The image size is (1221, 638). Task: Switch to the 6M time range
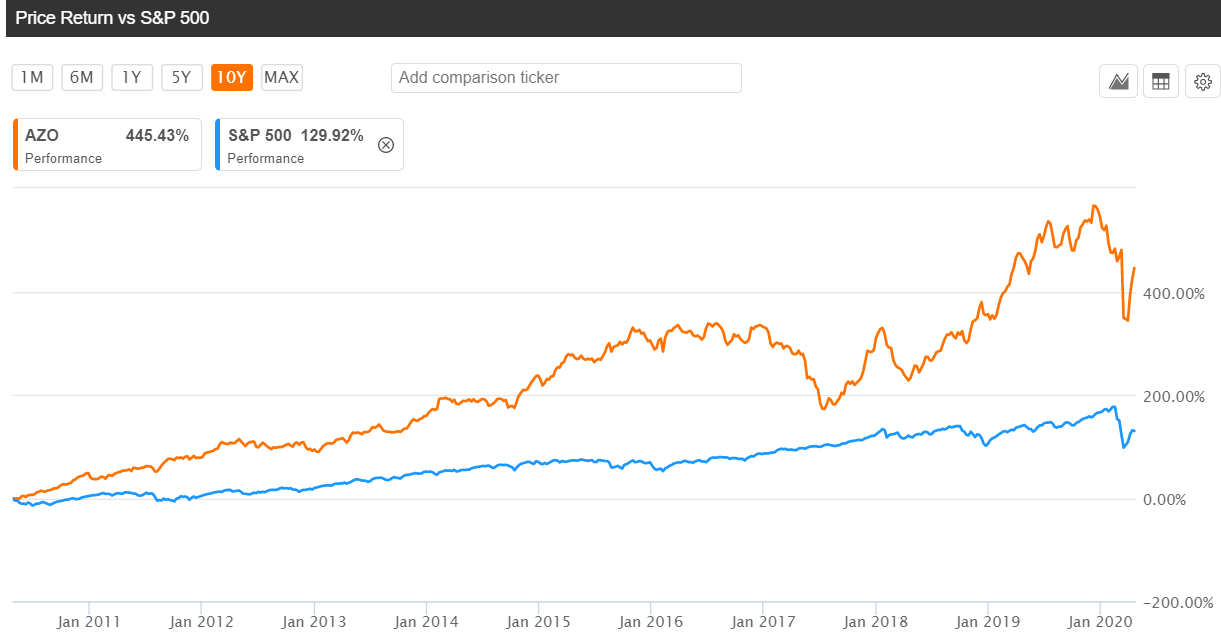tap(82, 77)
